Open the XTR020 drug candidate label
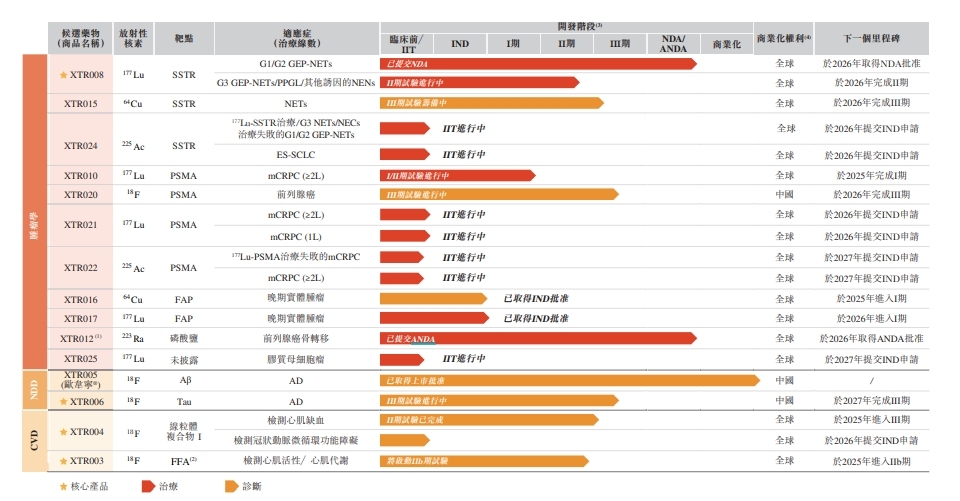This screenshot has height=501, width=960. pos(81,194)
